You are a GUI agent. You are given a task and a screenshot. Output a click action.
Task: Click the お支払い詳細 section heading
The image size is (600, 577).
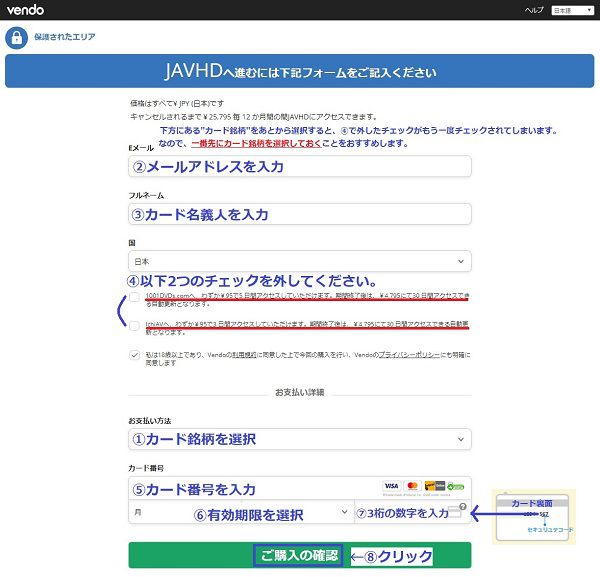(300, 392)
